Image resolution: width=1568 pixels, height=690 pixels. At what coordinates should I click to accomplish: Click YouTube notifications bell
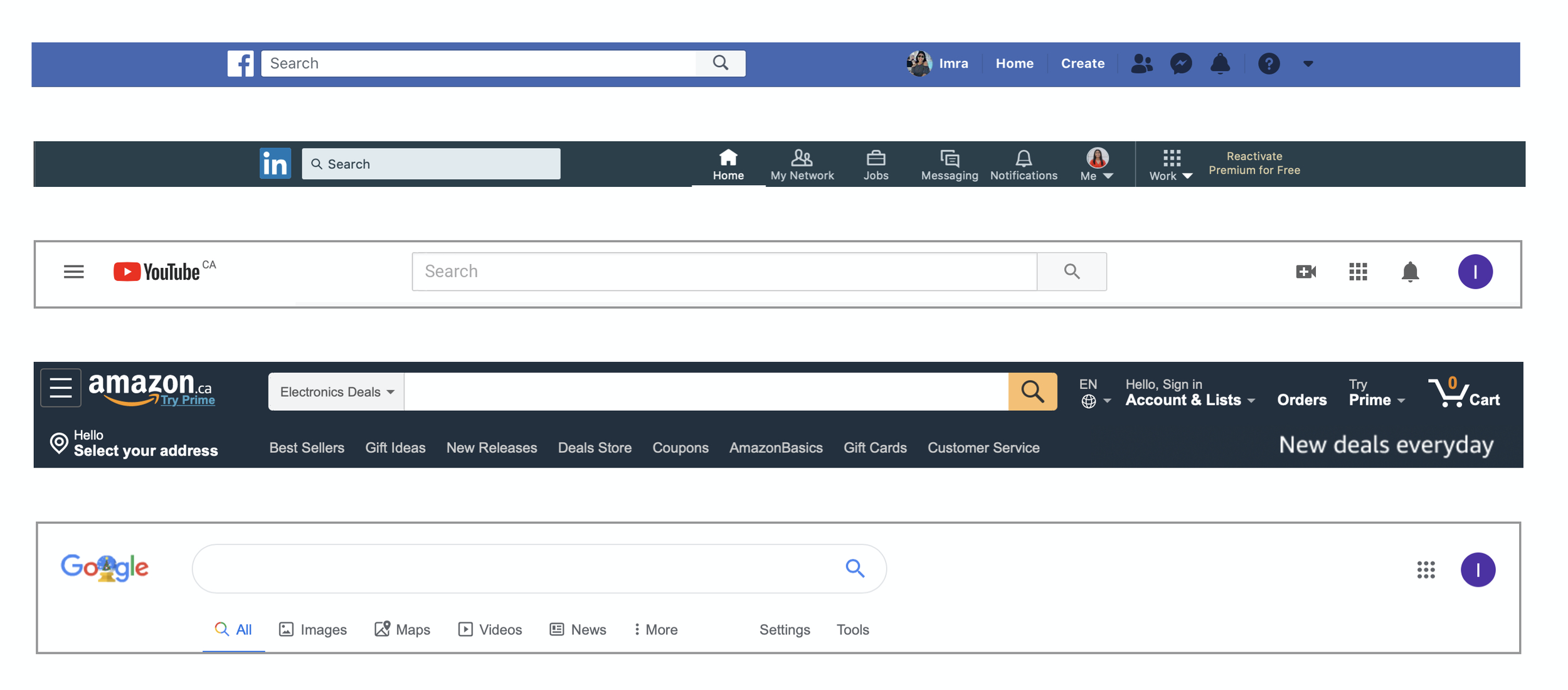coord(1410,272)
